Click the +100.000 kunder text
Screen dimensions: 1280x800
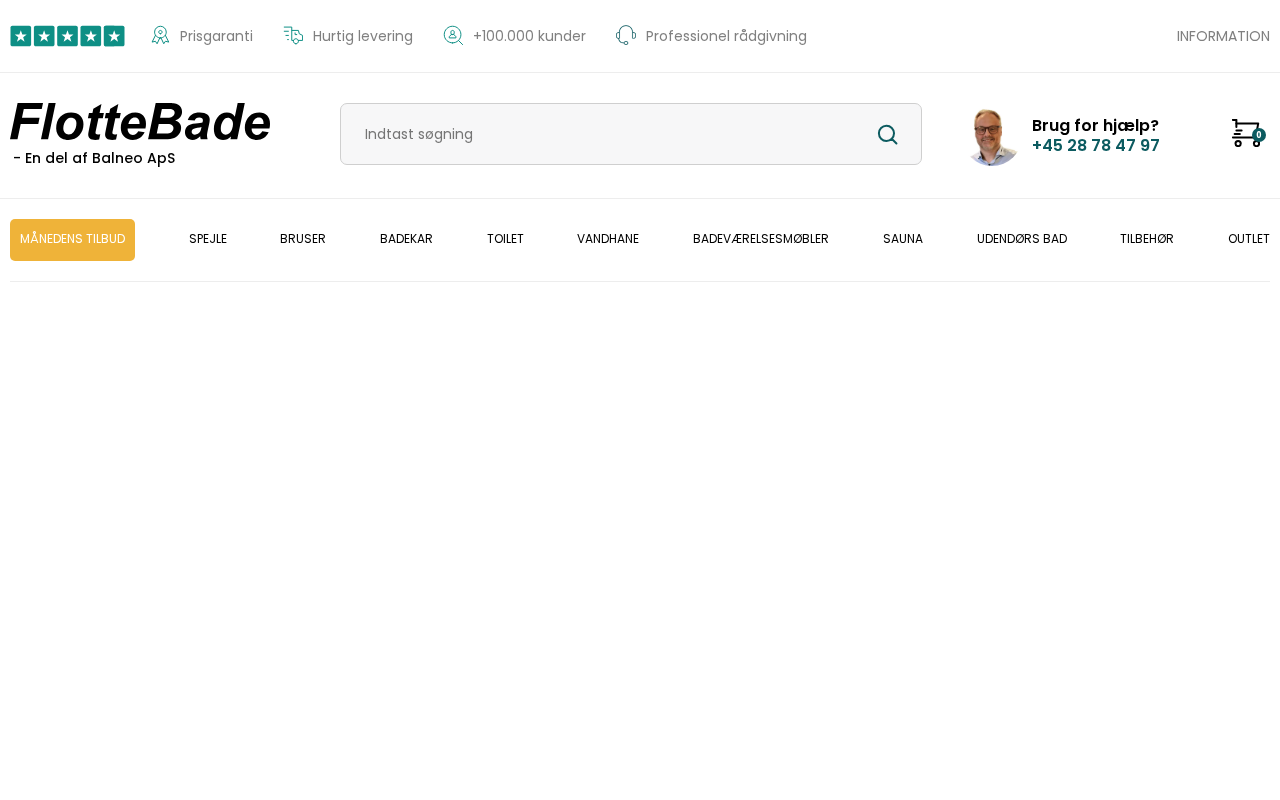tap(529, 36)
